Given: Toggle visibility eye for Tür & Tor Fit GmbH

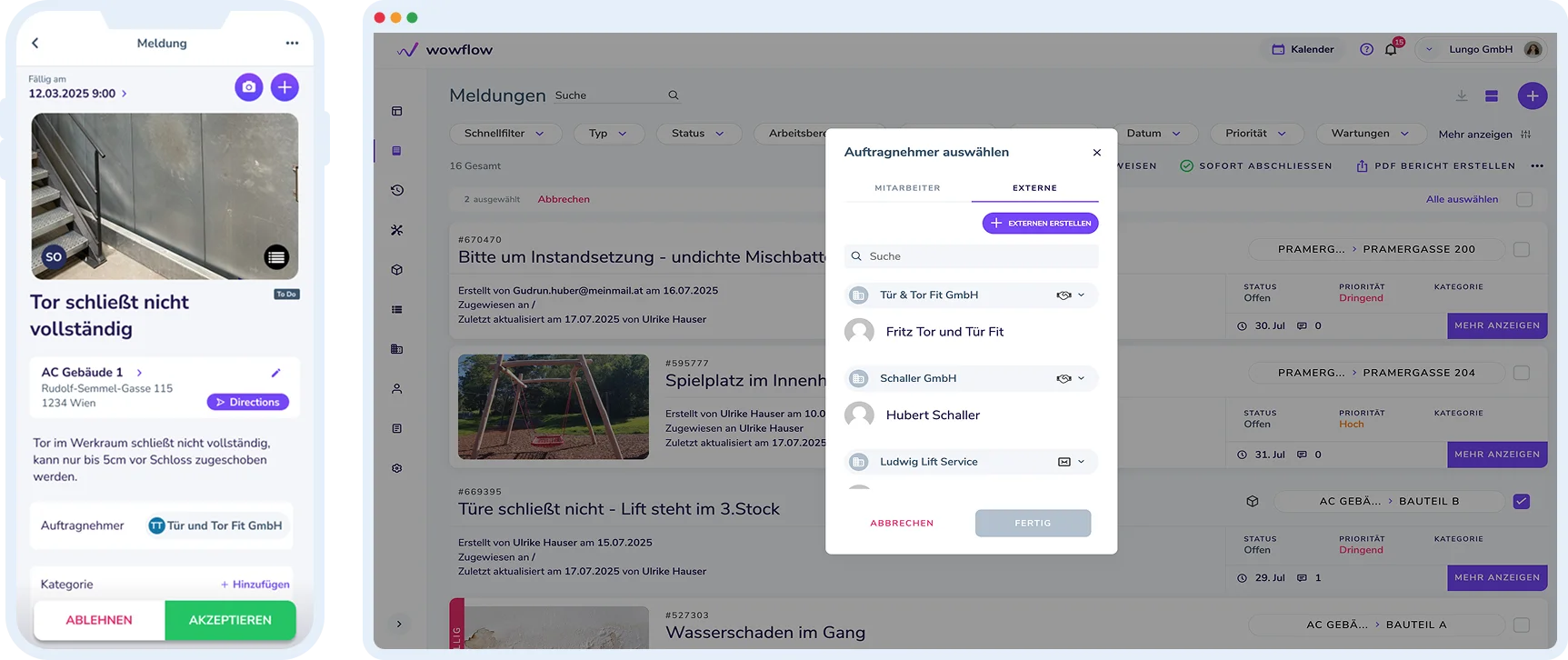Looking at the screenshot, I should pos(1064,295).
